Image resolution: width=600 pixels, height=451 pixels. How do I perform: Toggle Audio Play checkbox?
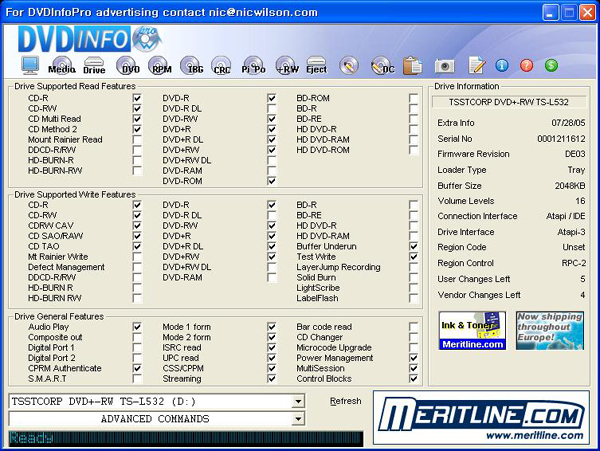point(137,327)
